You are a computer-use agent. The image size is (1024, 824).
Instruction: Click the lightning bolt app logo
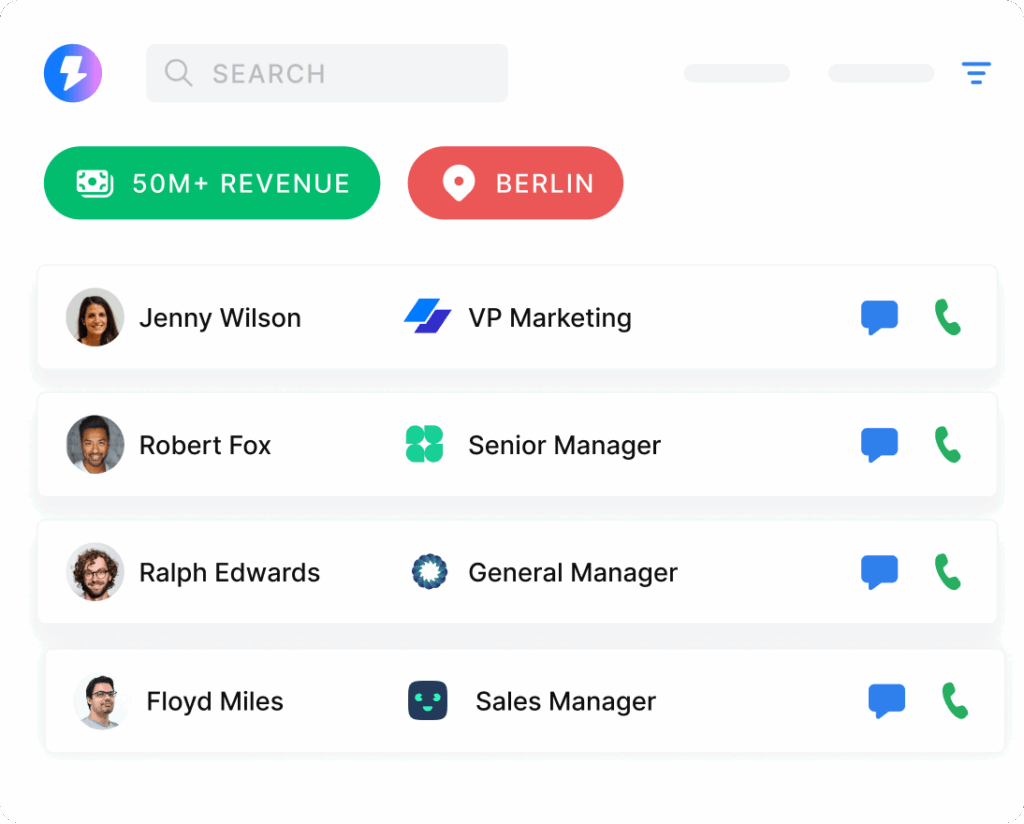tap(73, 73)
